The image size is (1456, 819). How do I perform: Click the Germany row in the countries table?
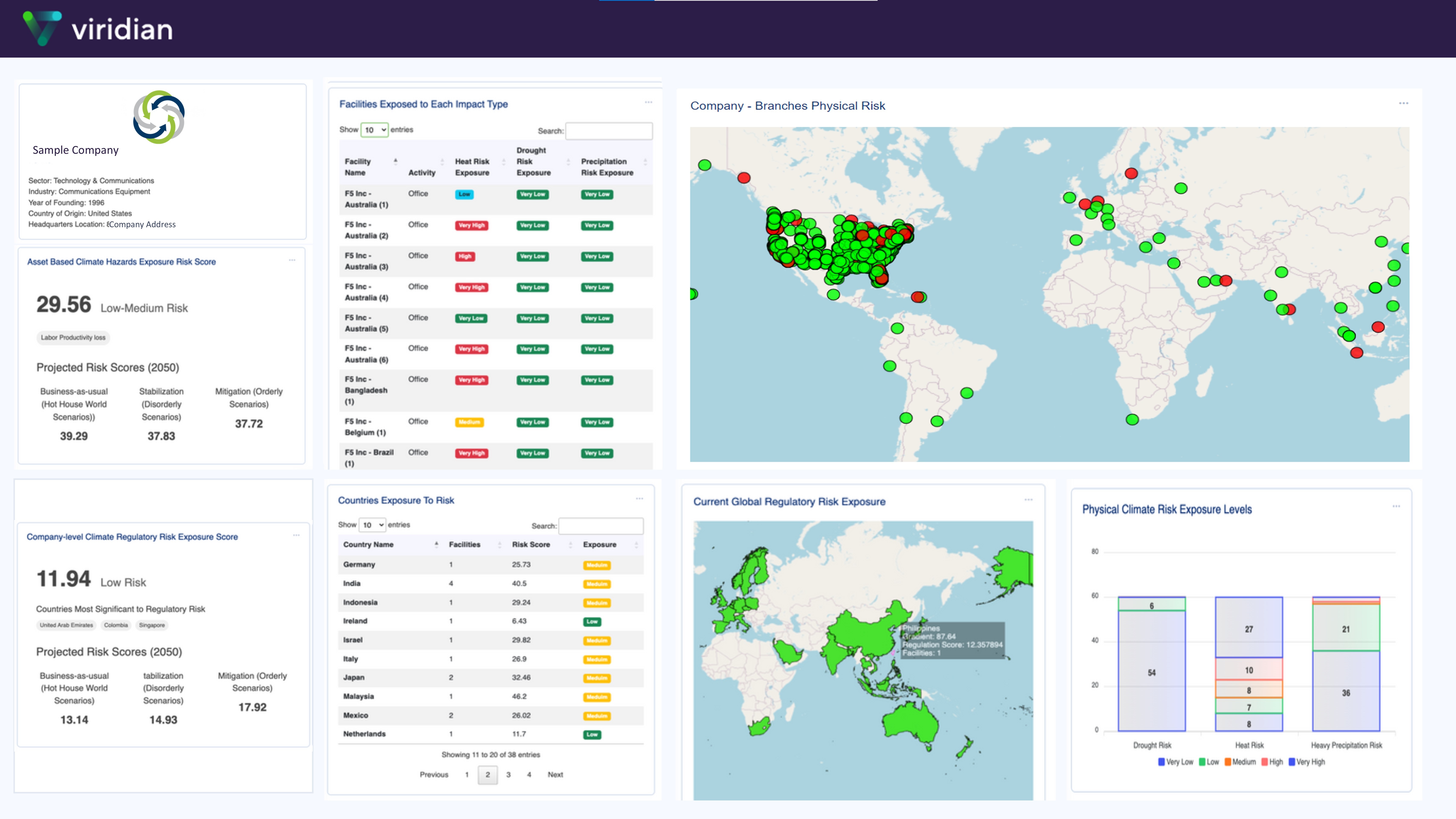491,565
